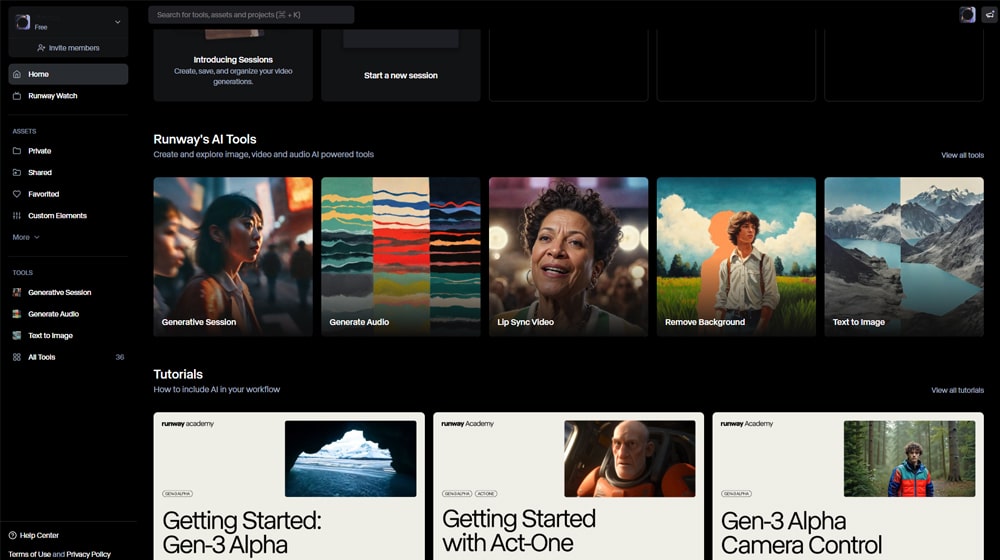
Task: Open the user profile avatar at top right
Action: point(967,15)
